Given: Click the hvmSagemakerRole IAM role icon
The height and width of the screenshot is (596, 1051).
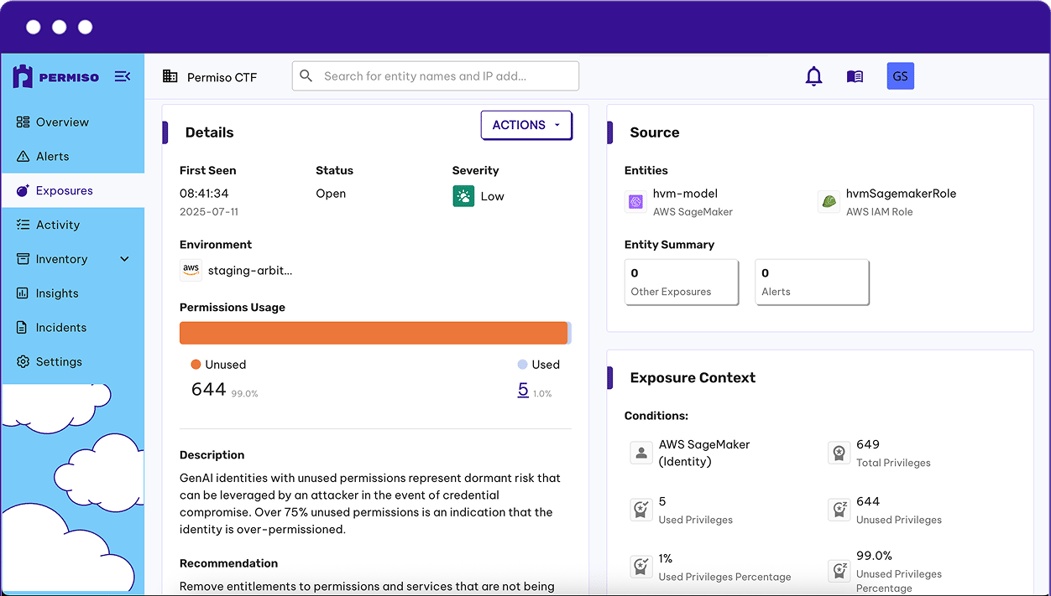Looking at the screenshot, I should click(828, 202).
